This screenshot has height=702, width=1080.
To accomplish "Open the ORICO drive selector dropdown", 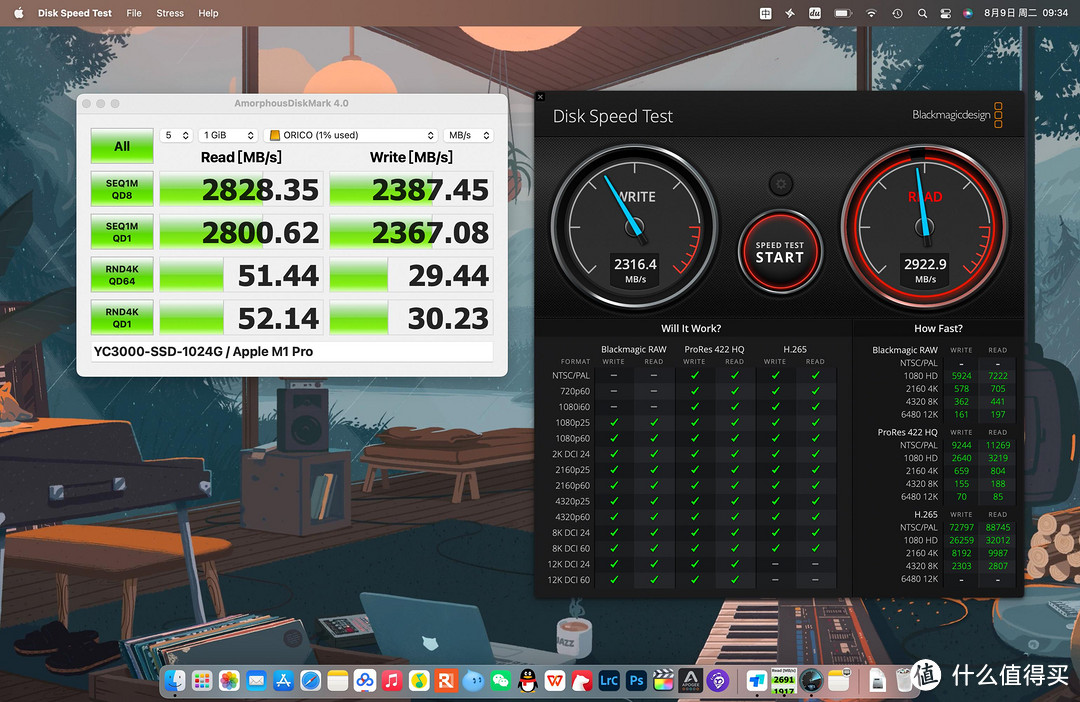I will click(x=351, y=135).
